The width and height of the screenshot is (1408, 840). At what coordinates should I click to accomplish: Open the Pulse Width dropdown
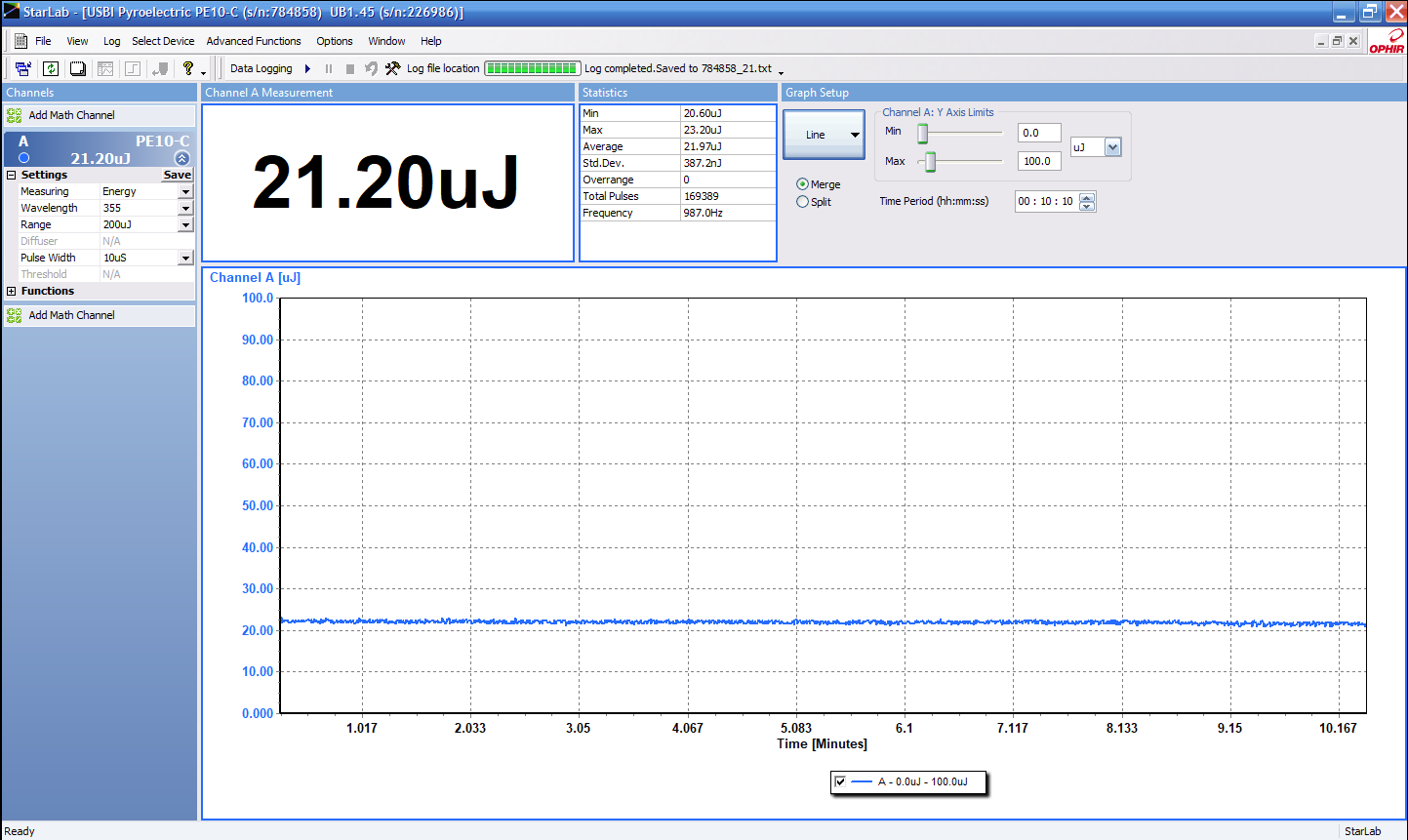185,259
